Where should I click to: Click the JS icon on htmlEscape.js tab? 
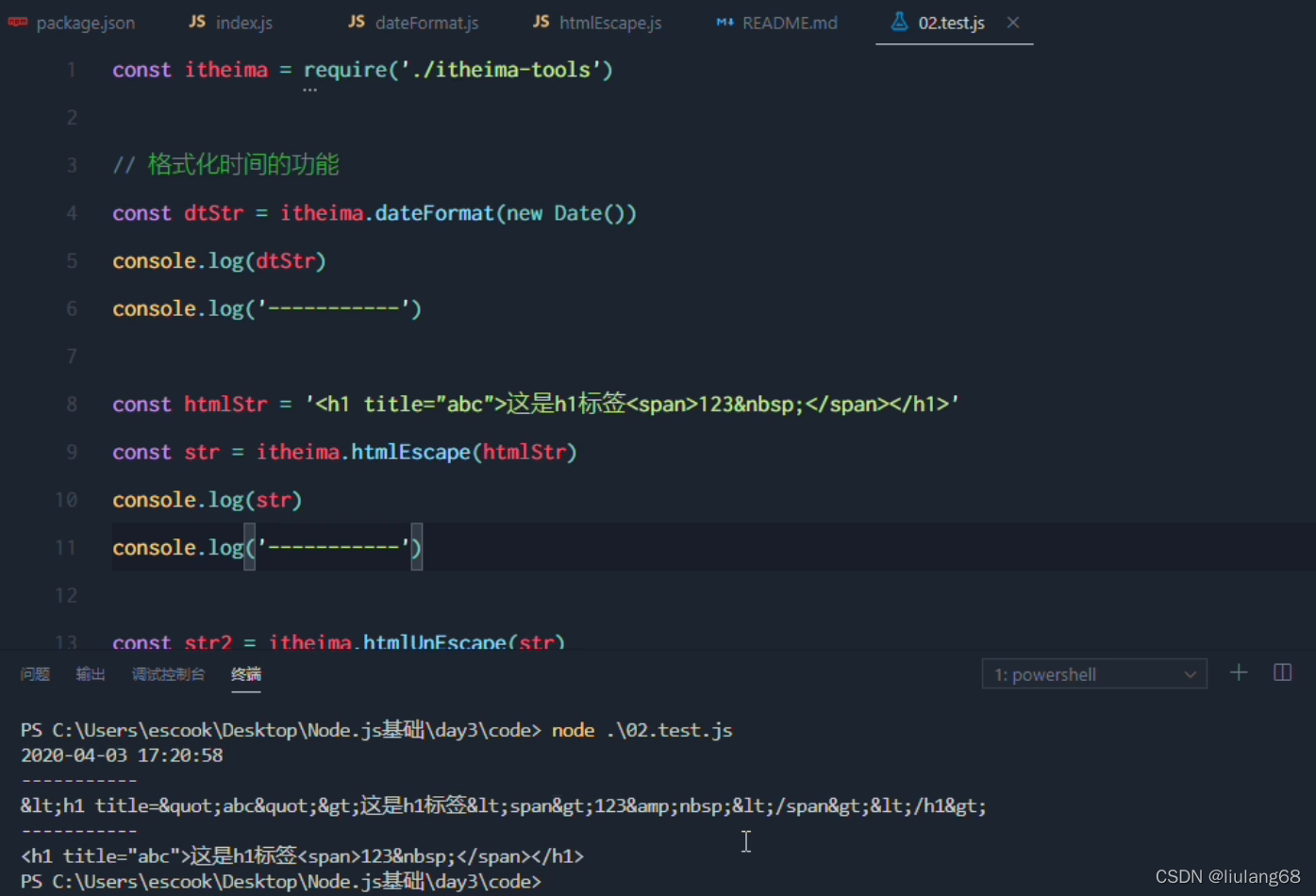click(x=541, y=22)
